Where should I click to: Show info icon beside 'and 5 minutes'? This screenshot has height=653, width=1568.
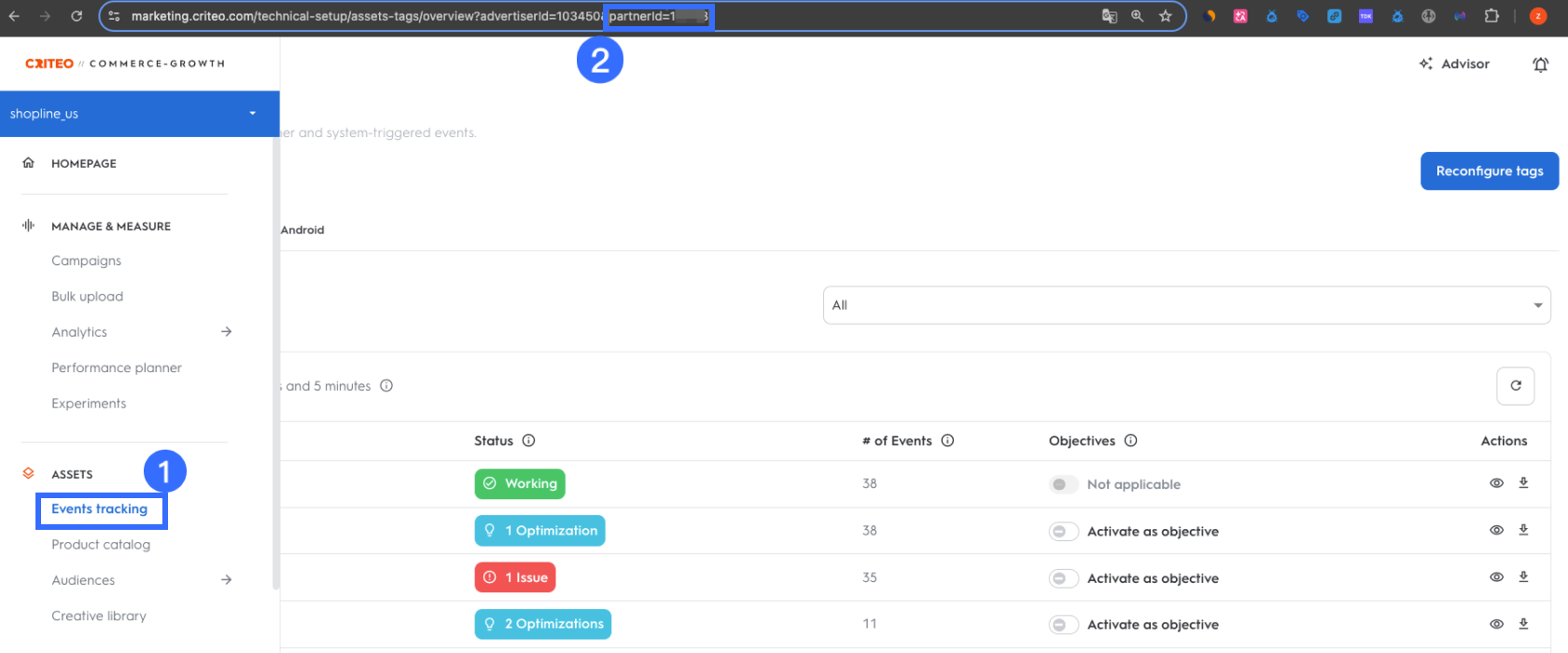point(386,385)
